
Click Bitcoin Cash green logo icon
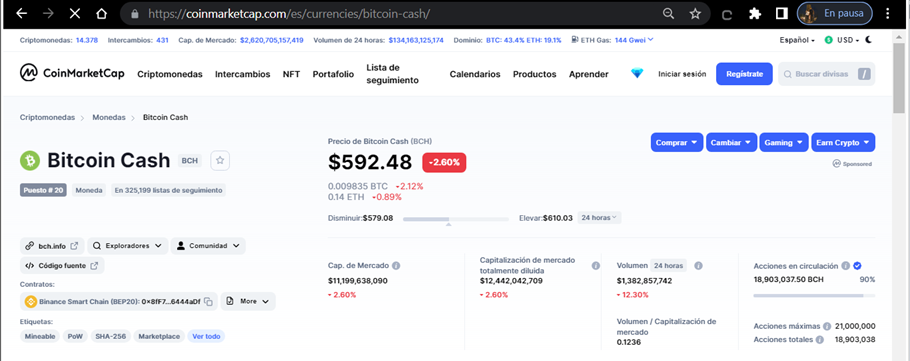pyautogui.click(x=30, y=161)
